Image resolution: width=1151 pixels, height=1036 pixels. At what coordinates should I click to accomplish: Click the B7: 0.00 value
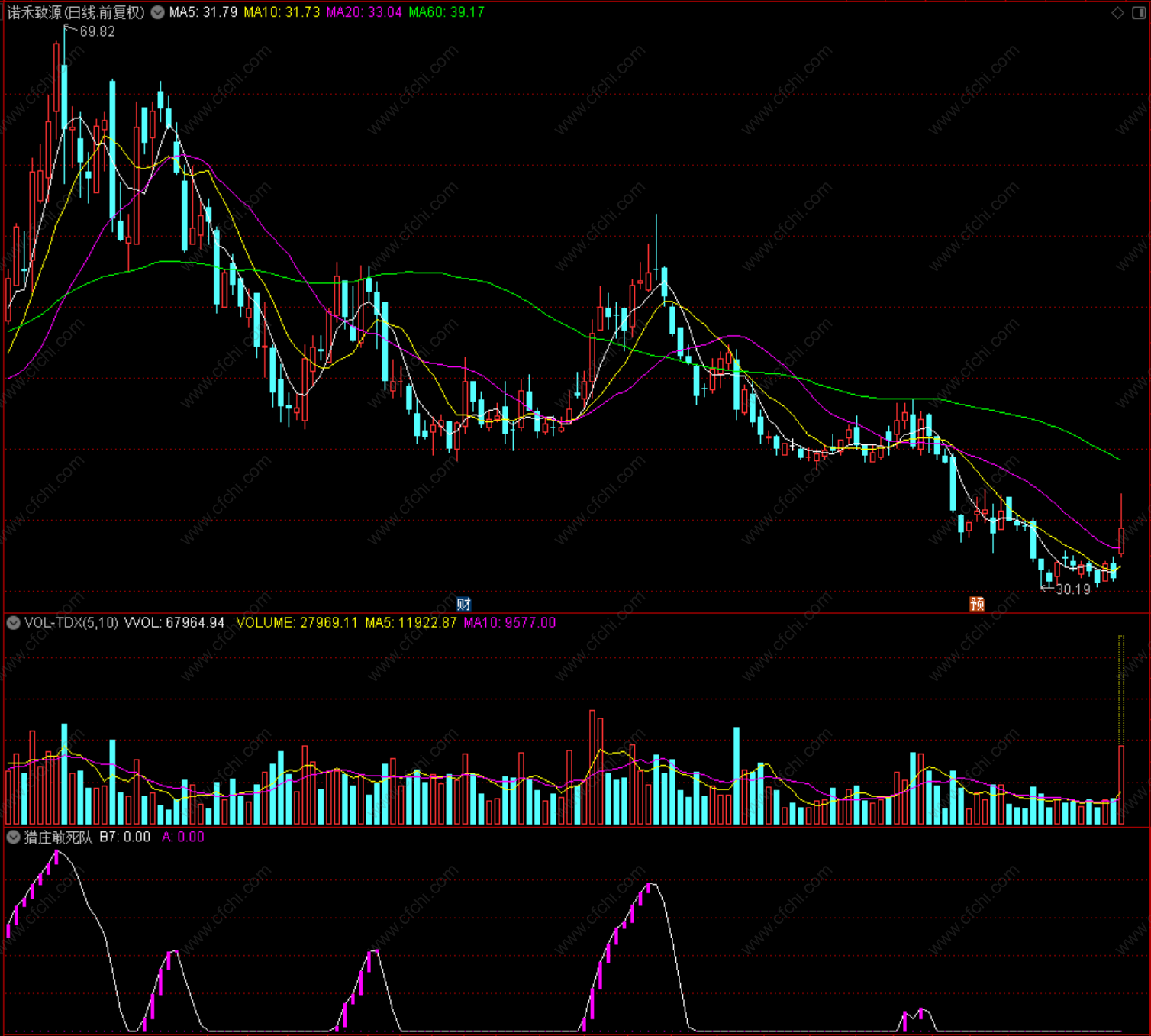[x=125, y=838]
